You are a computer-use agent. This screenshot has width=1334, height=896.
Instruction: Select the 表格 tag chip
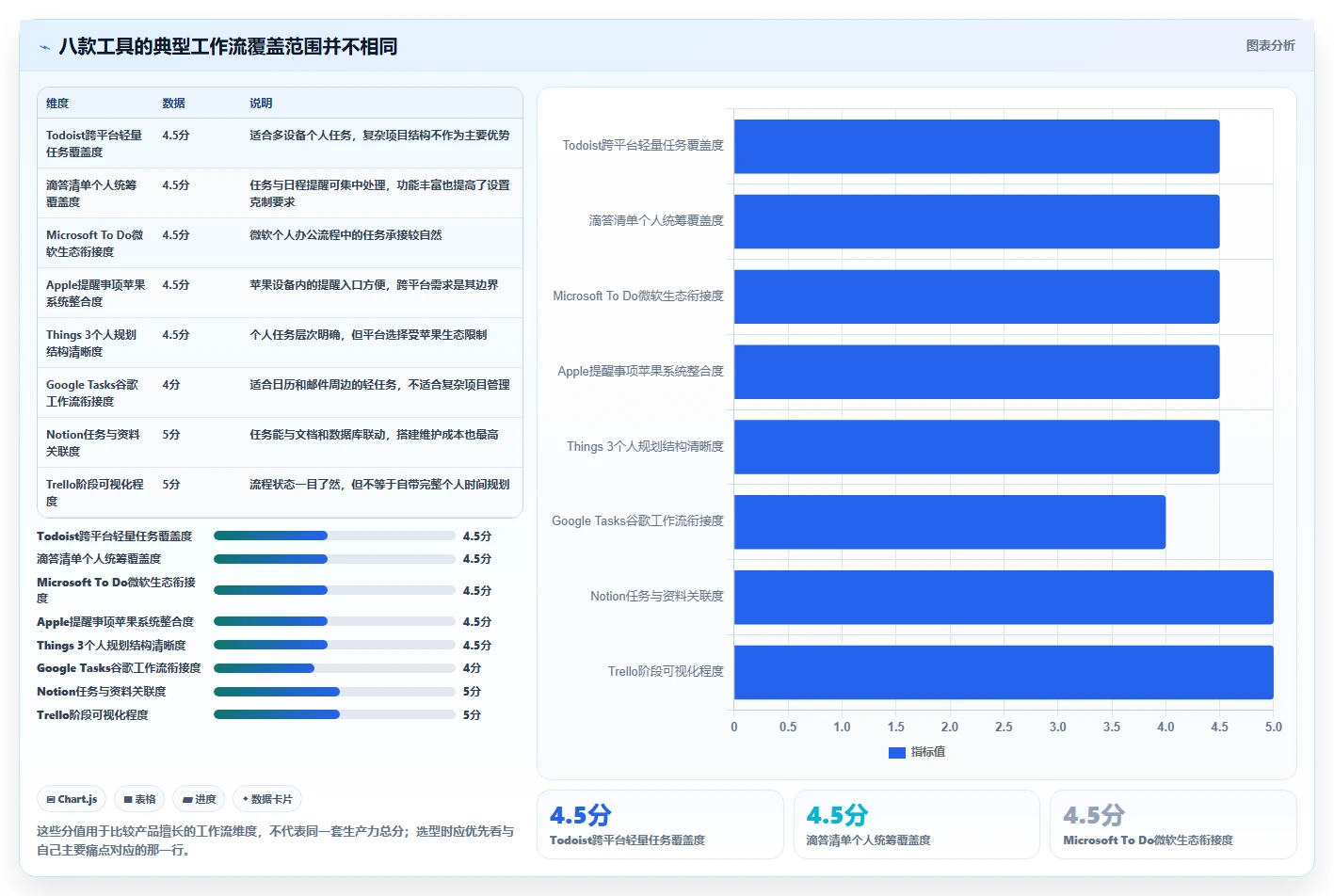[139, 799]
